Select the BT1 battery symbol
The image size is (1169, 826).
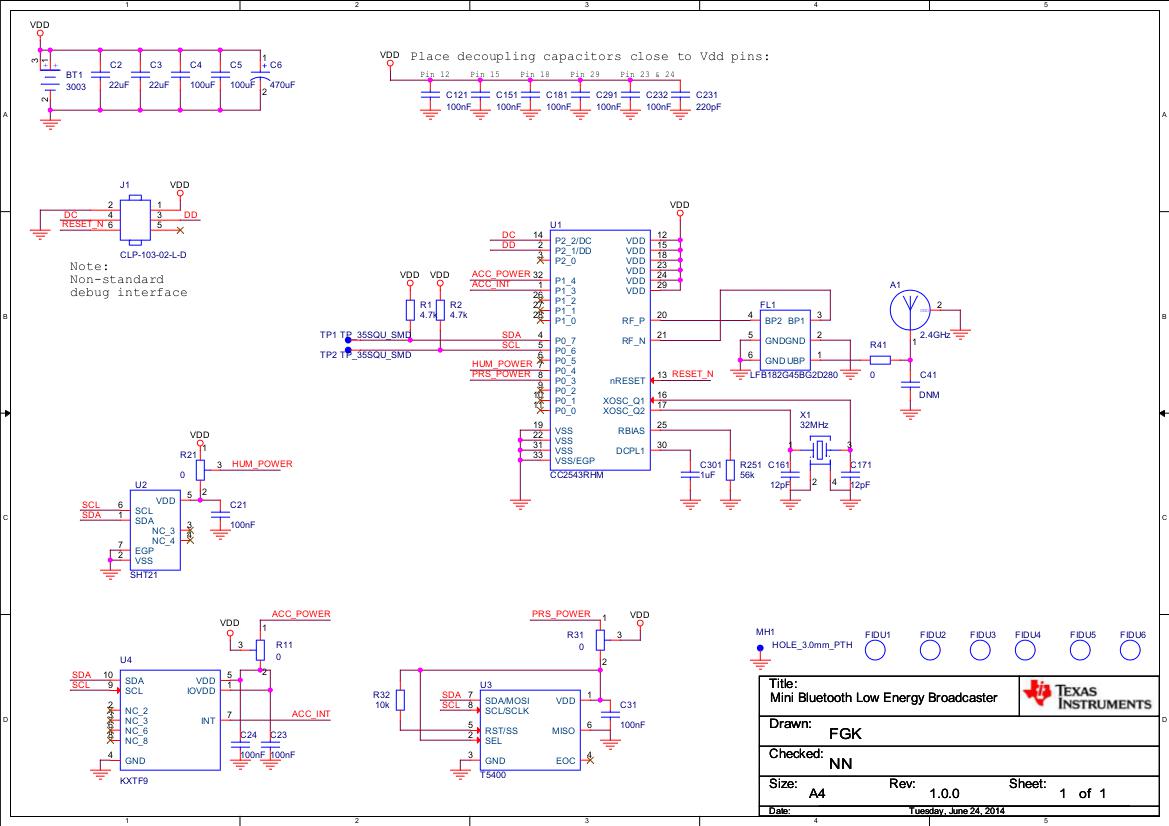tap(48, 80)
